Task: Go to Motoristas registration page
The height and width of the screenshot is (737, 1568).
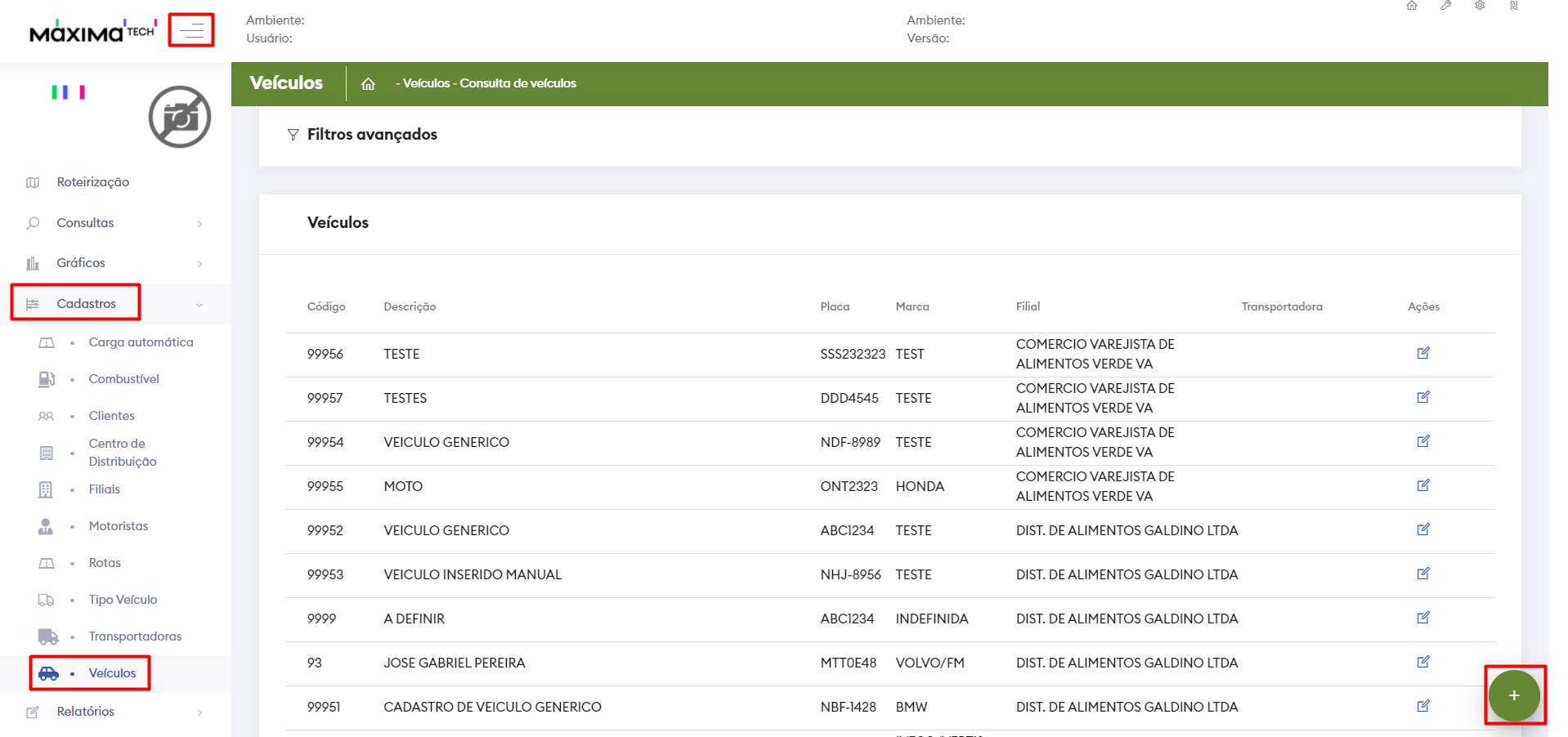Action: [x=119, y=526]
